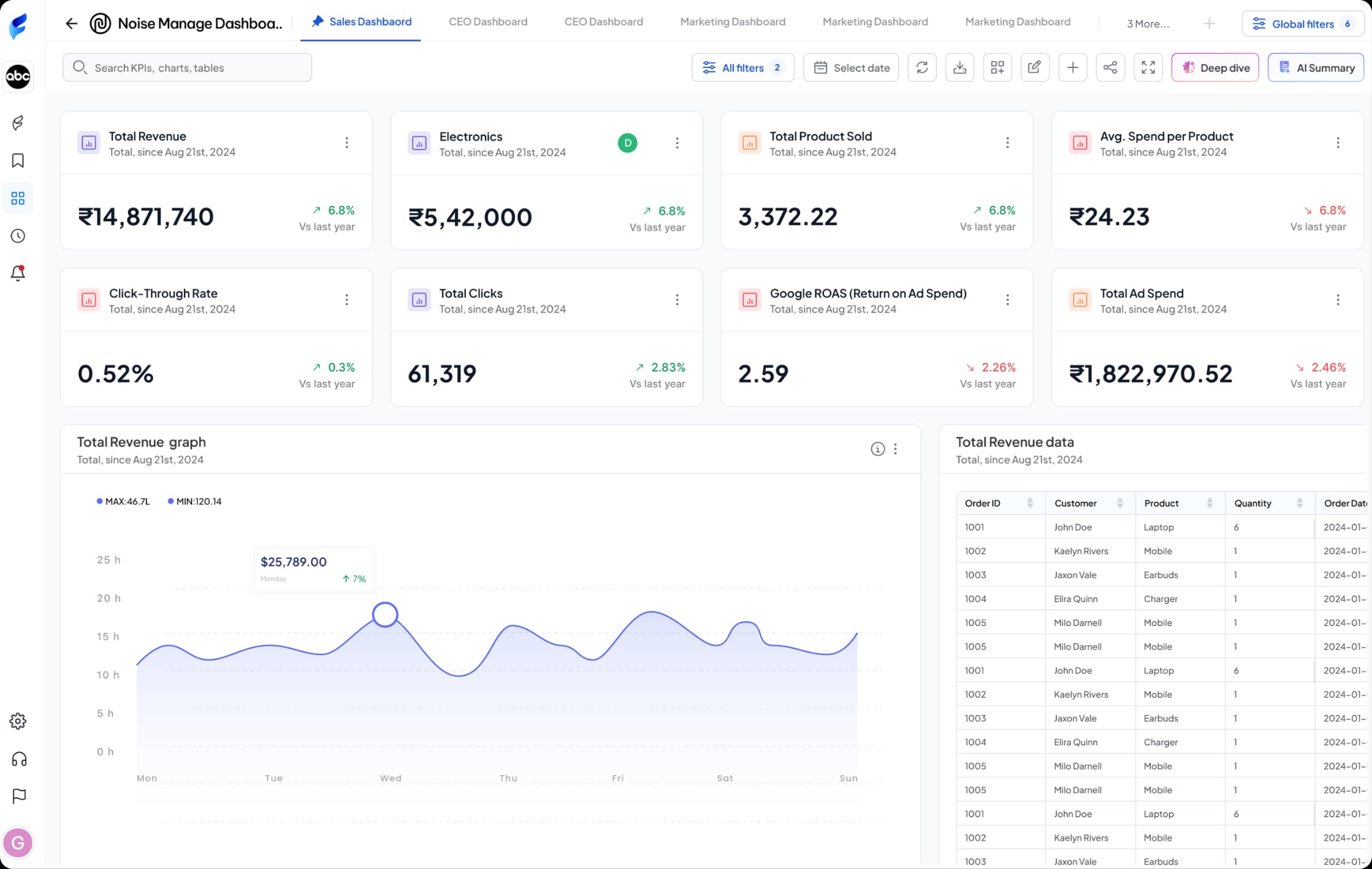Switch to the CEO Dashboard tab
Screen dimensions: 1372x869
click(488, 21)
